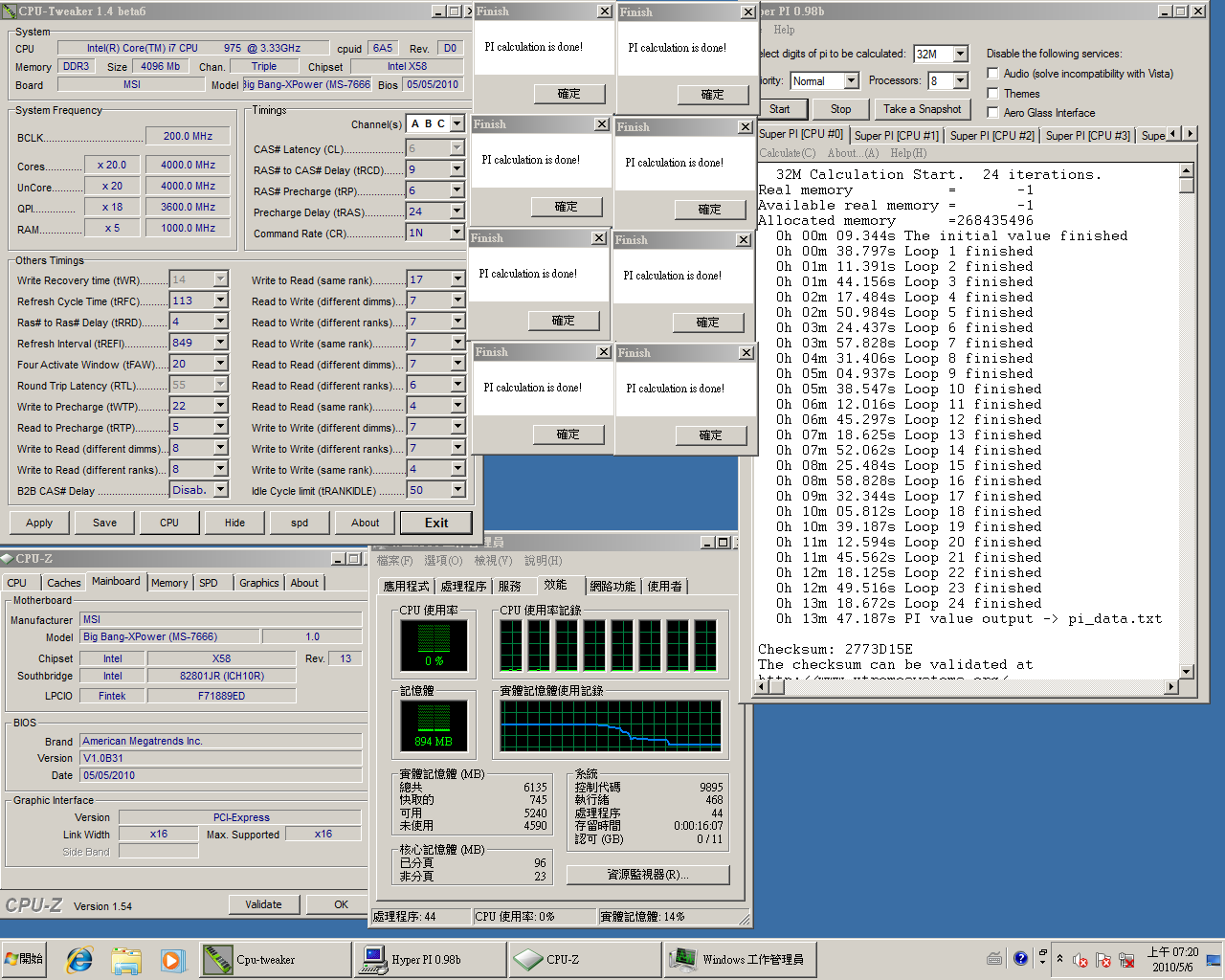This screenshot has width=1225, height=980.
Task: Click the RAM 1000.0 MHz value
Action: (189, 228)
